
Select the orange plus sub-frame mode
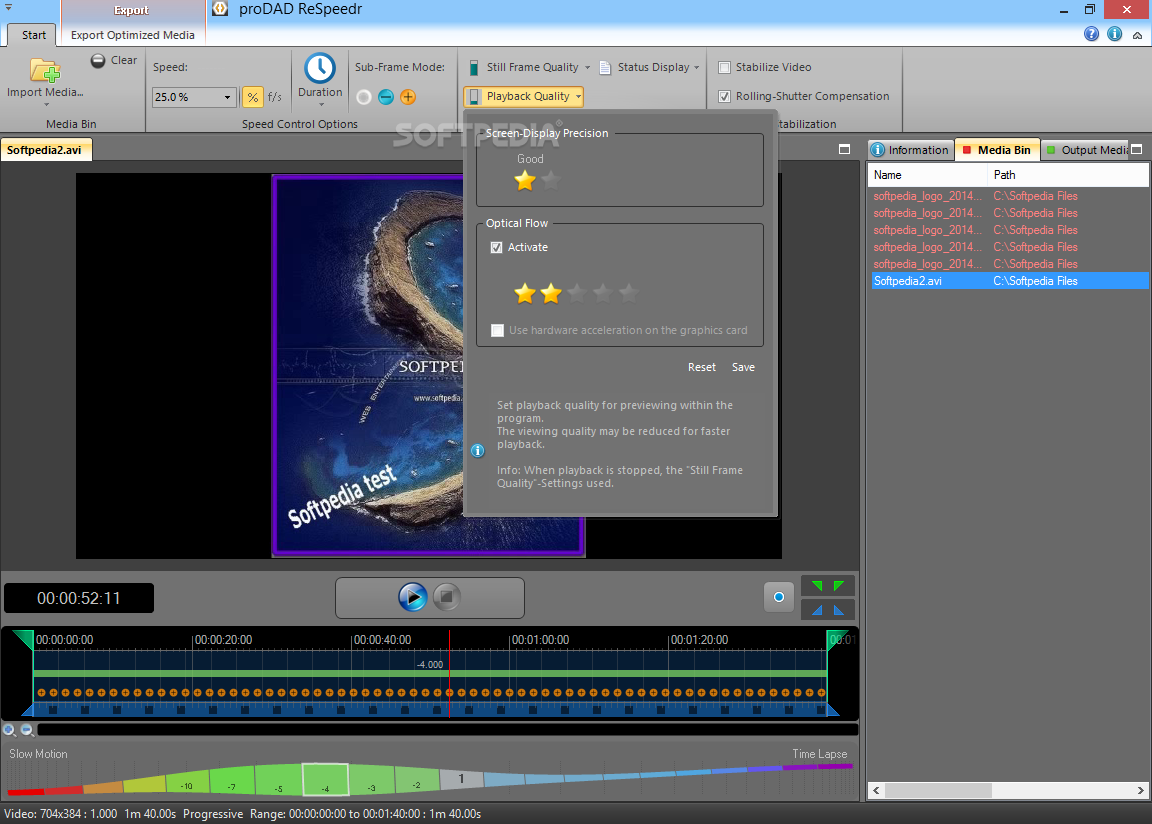click(408, 97)
